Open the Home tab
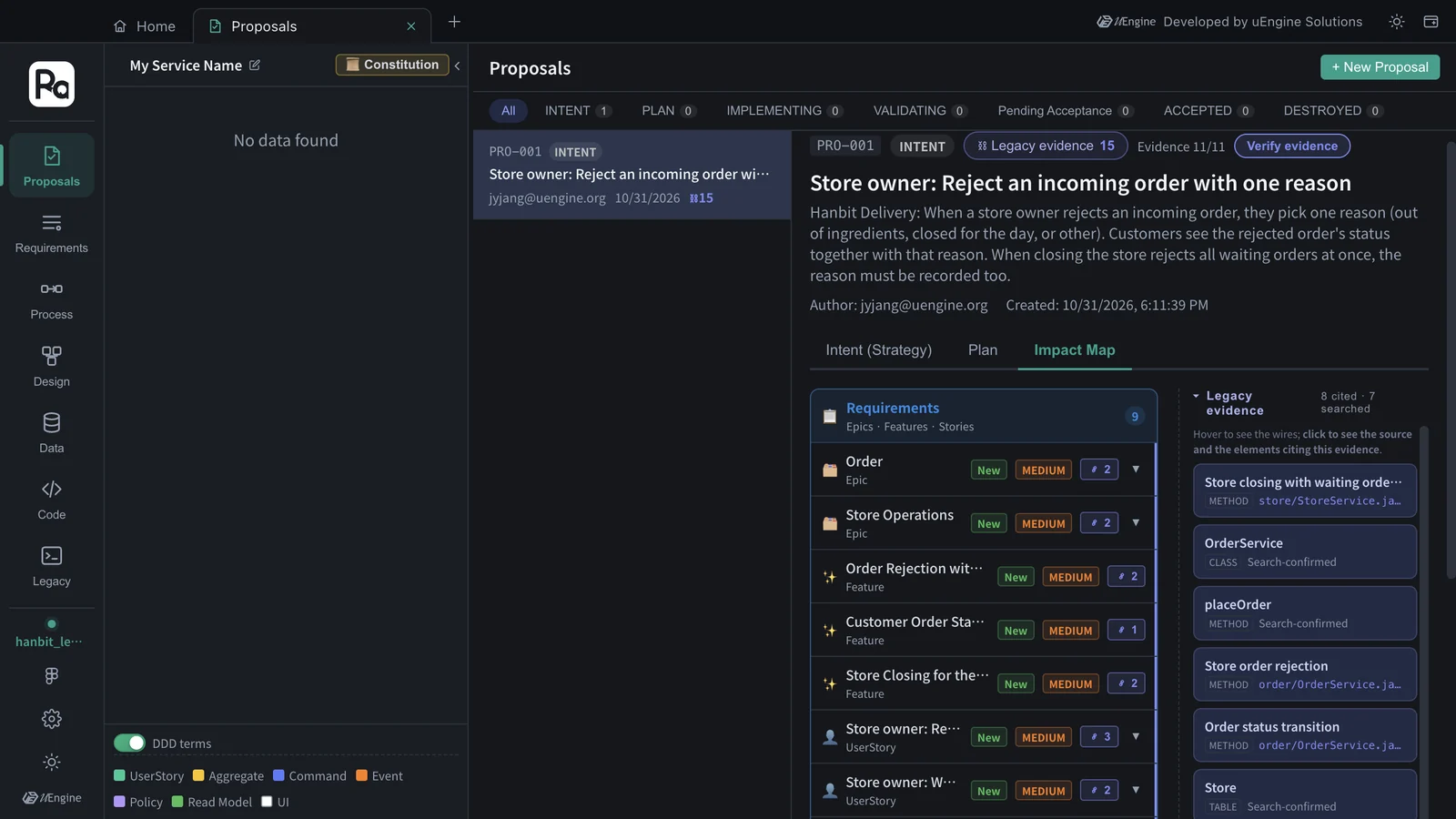 145,26
